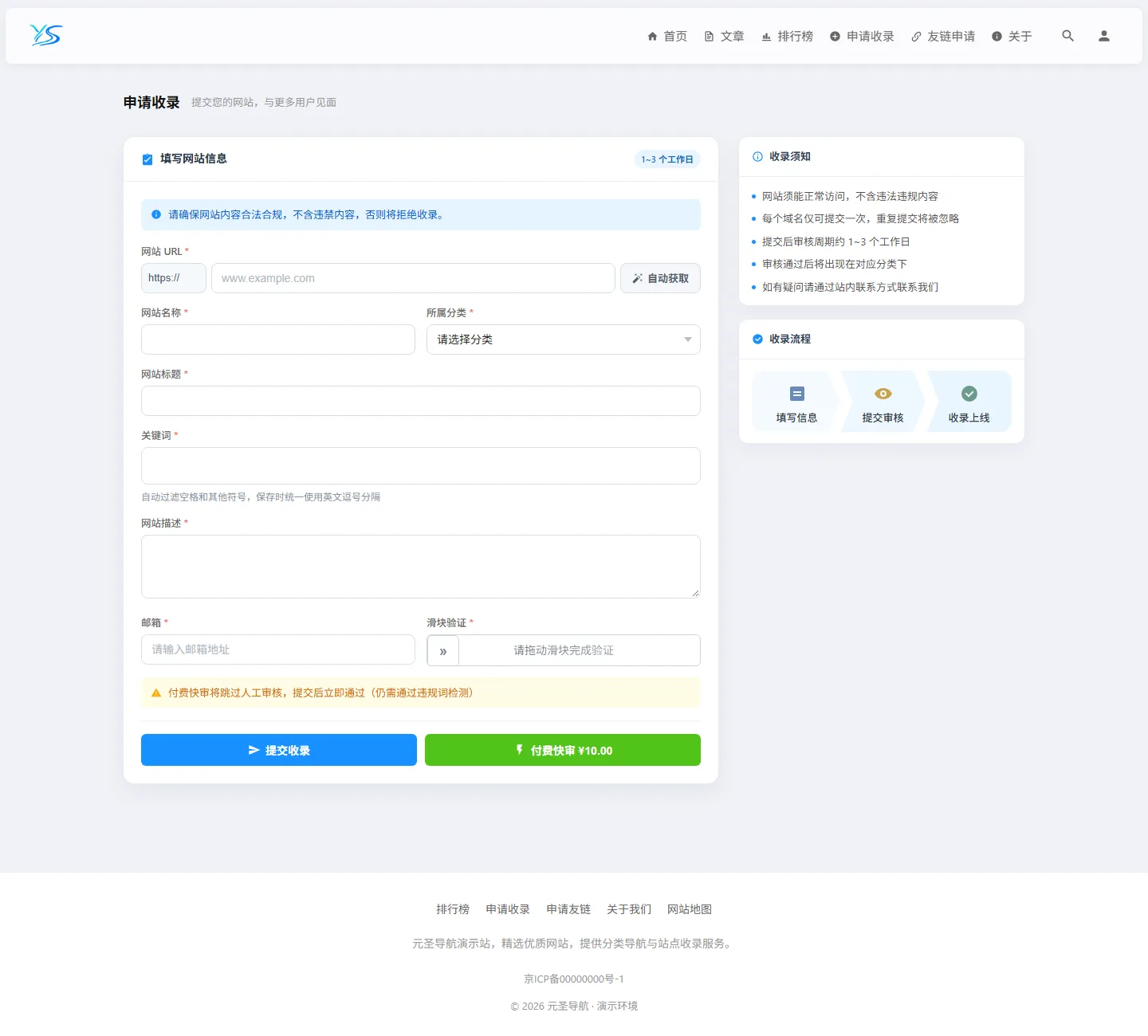Click the 申请收录 page heading
This screenshot has width=1148, height=1036.
(x=151, y=102)
